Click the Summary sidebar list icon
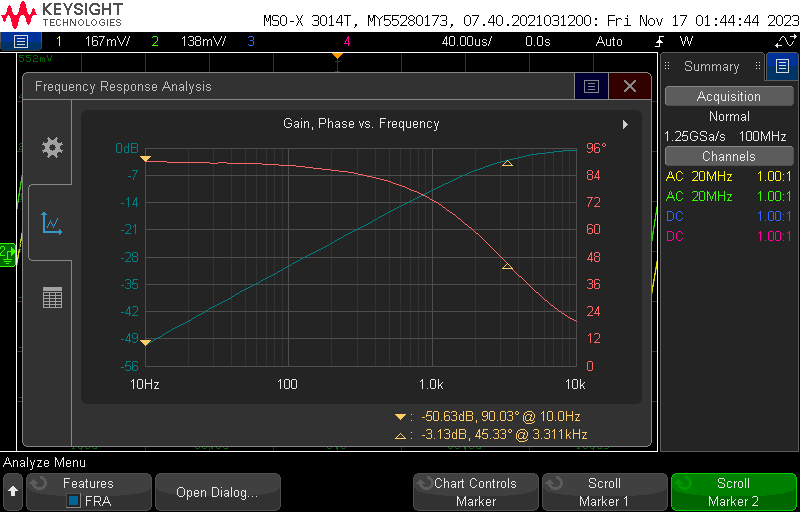Image resolution: width=800 pixels, height=512 pixels. pos(782,67)
